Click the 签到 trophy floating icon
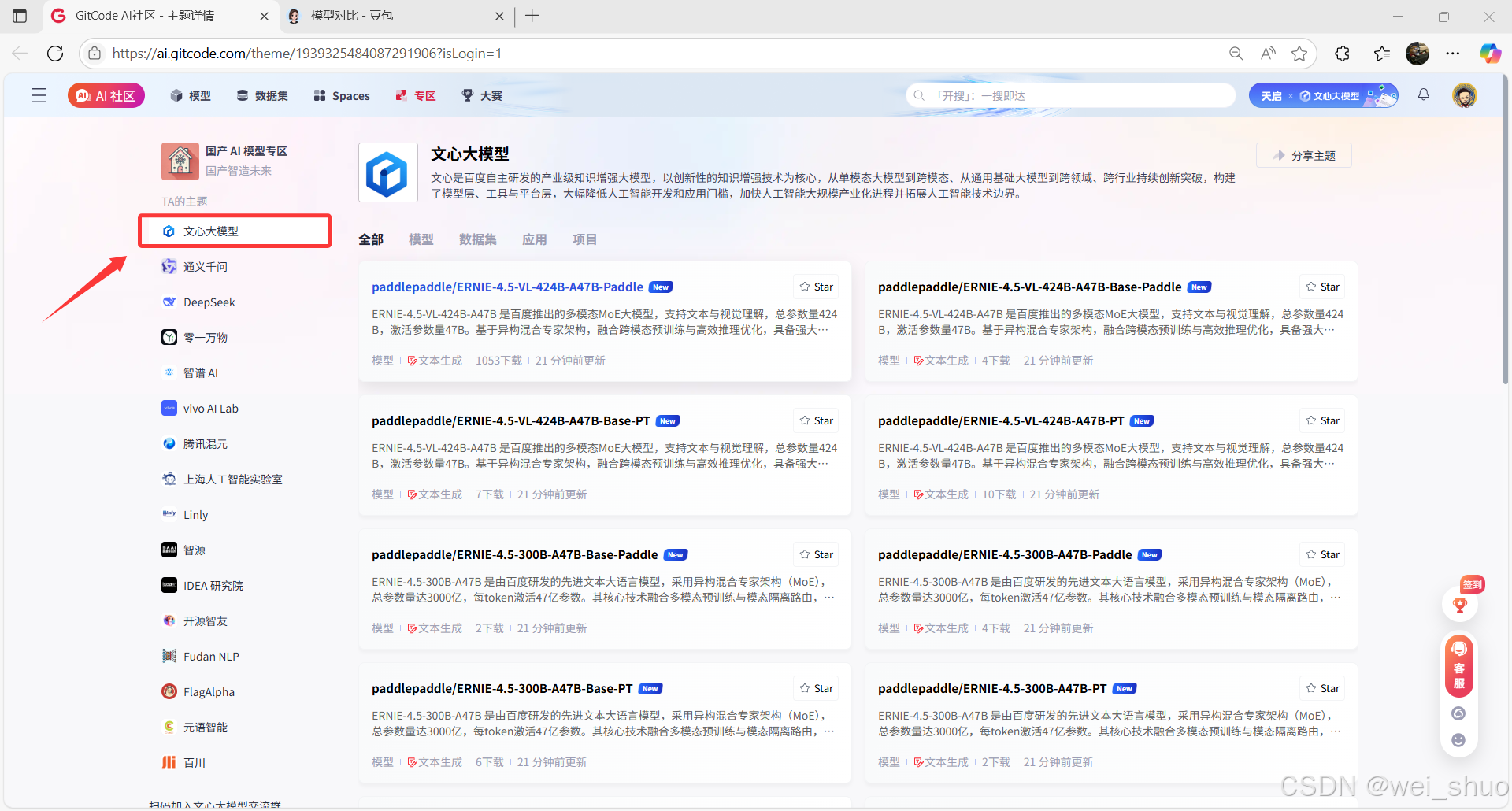The width and height of the screenshot is (1512, 811). tap(1459, 604)
